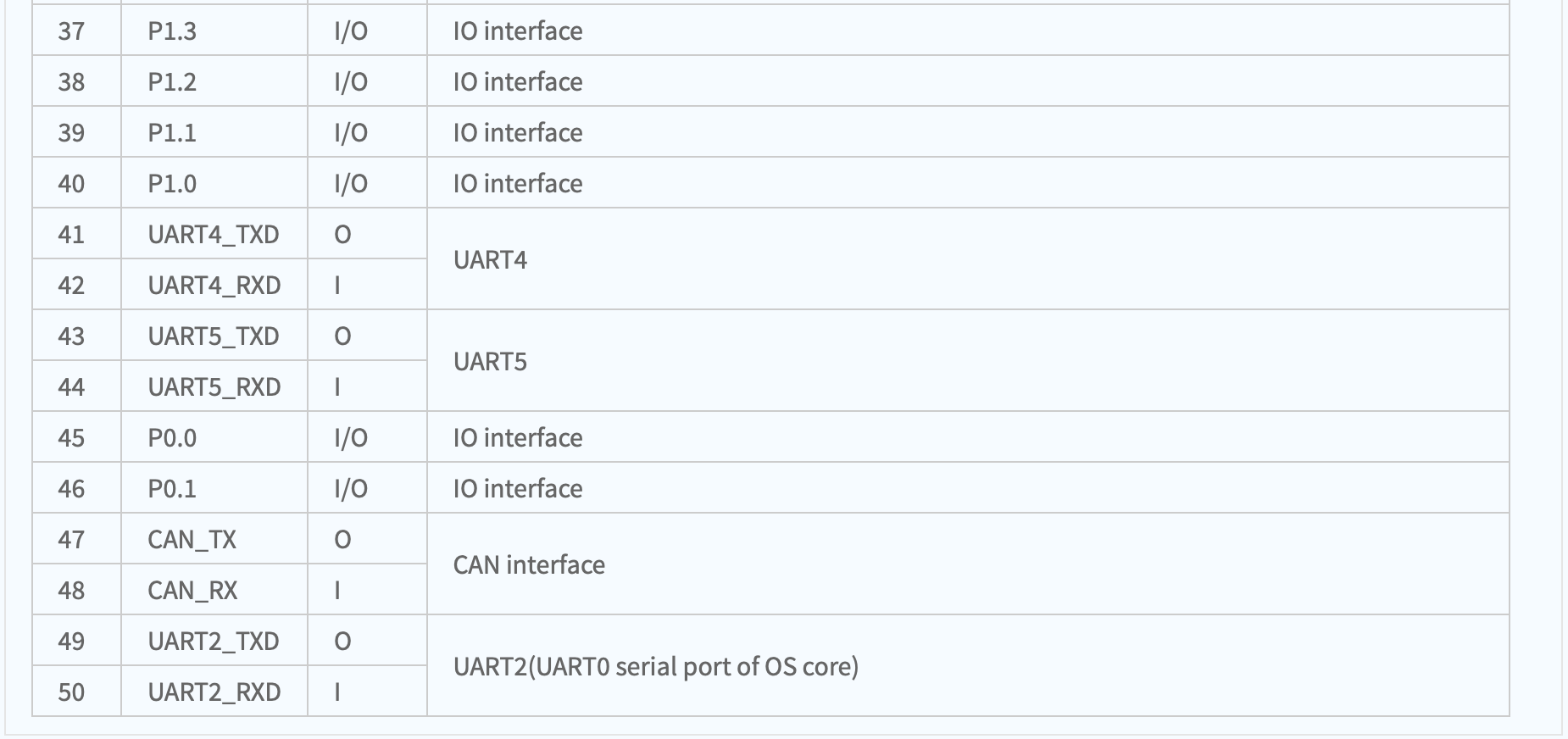Click pin number 50 cell
The height and width of the screenshot is (739, 1568).
[x=76, y=692]
